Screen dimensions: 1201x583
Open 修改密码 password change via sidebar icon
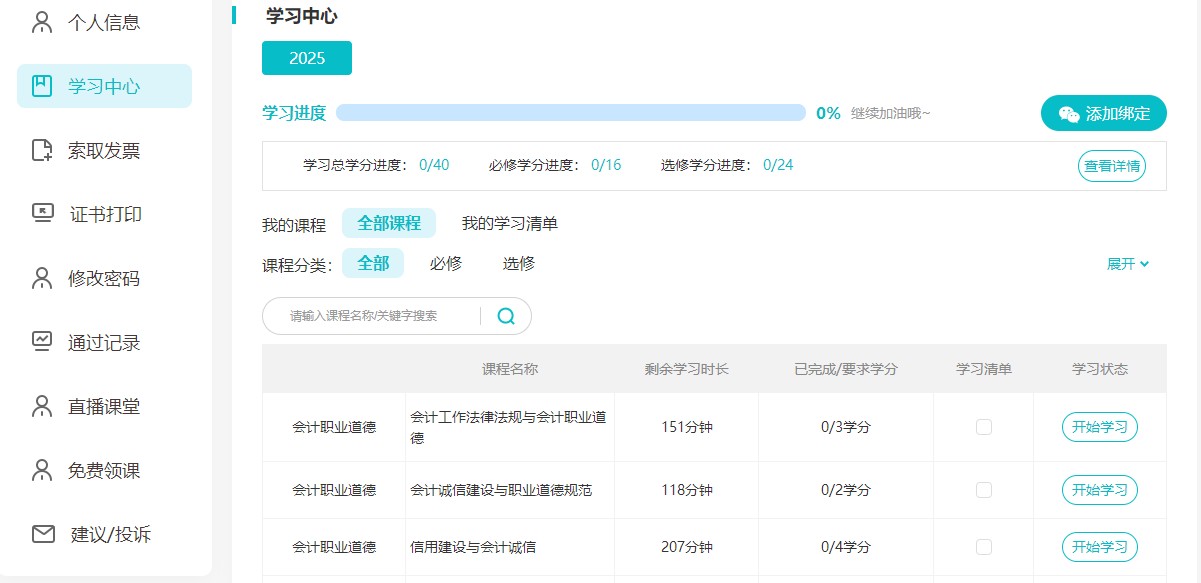41,278
